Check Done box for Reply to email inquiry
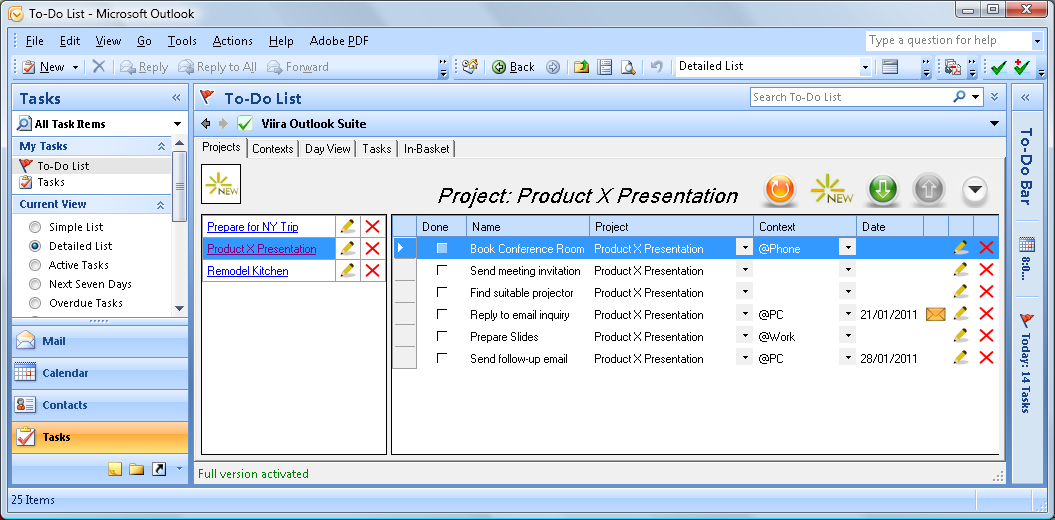 (442, 314)
